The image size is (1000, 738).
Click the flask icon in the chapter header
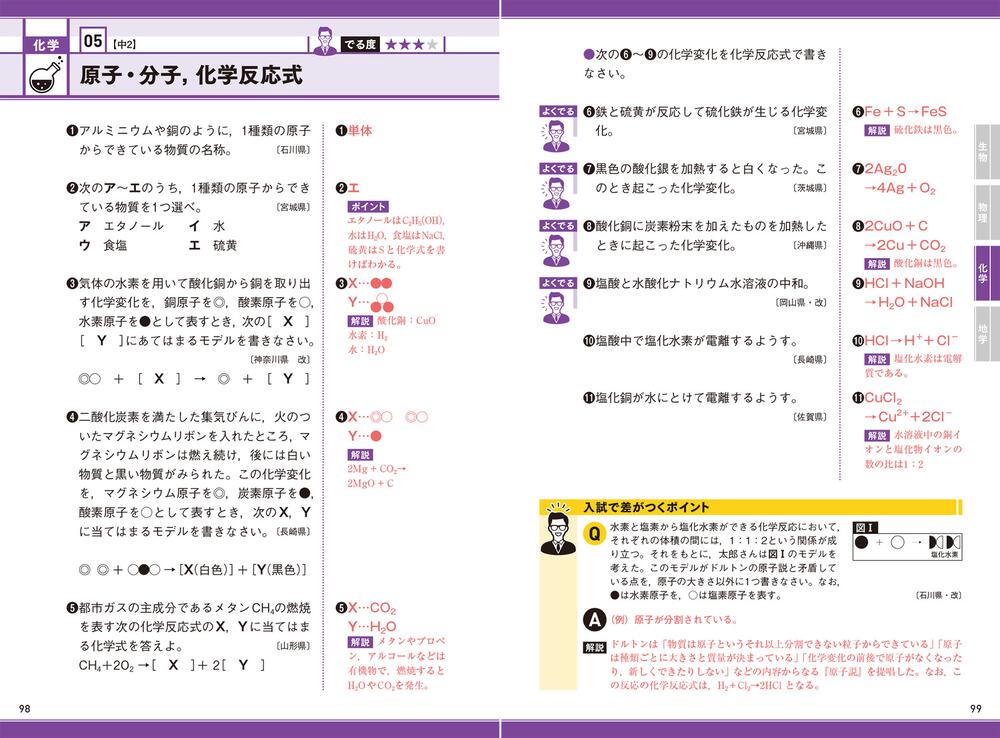[47, 75]
